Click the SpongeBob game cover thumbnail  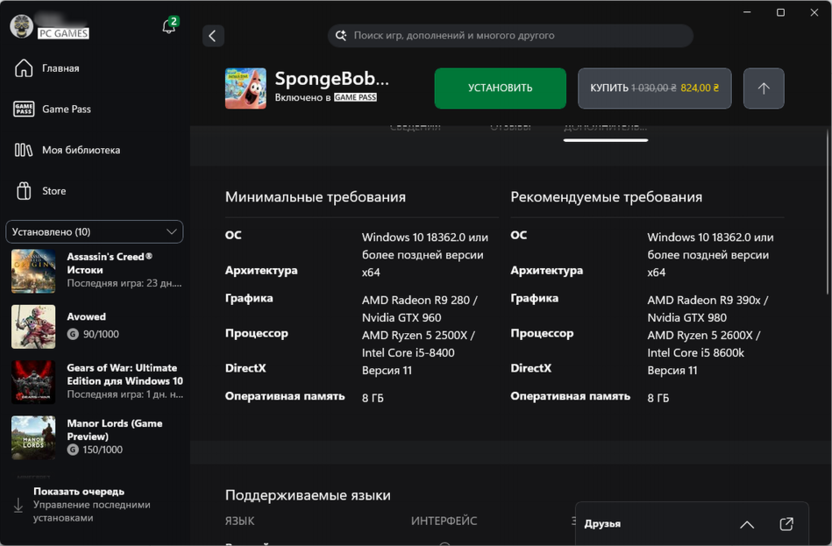[x=245, y=88]
